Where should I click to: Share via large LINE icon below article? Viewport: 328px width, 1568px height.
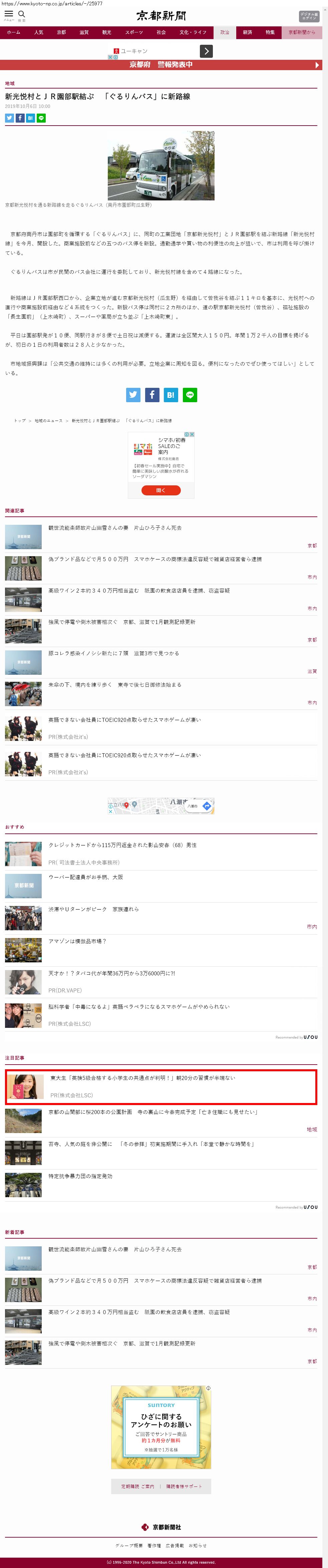click(190, 395)
